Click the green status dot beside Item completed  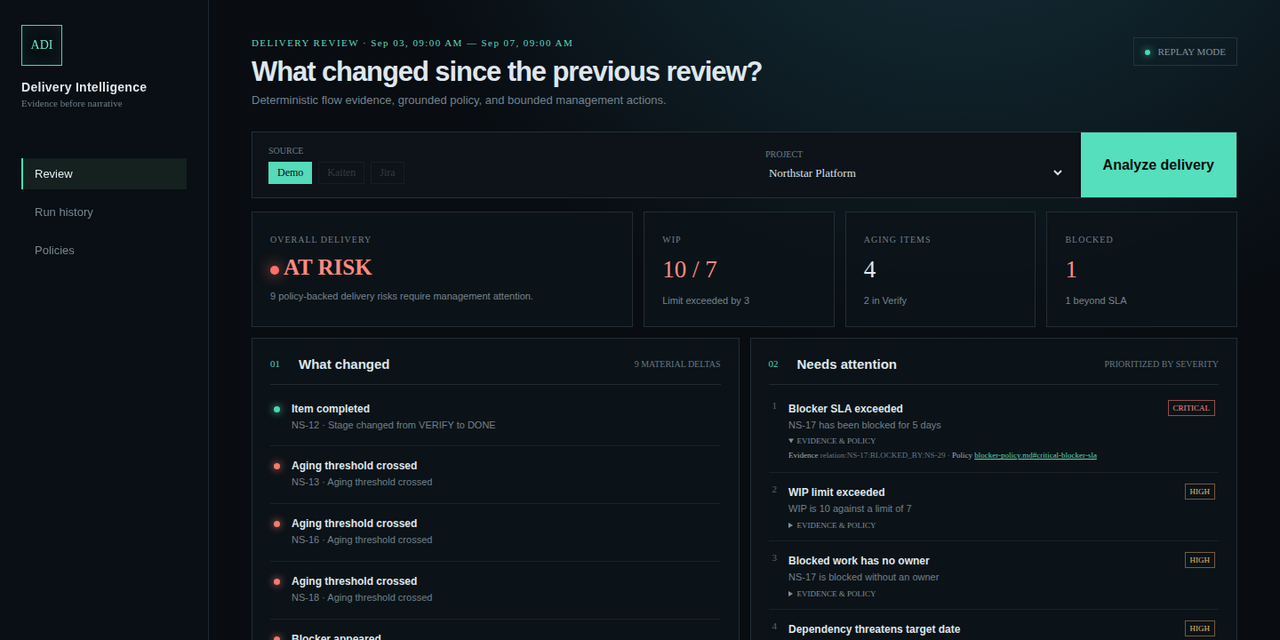click(x=276, y=409)
